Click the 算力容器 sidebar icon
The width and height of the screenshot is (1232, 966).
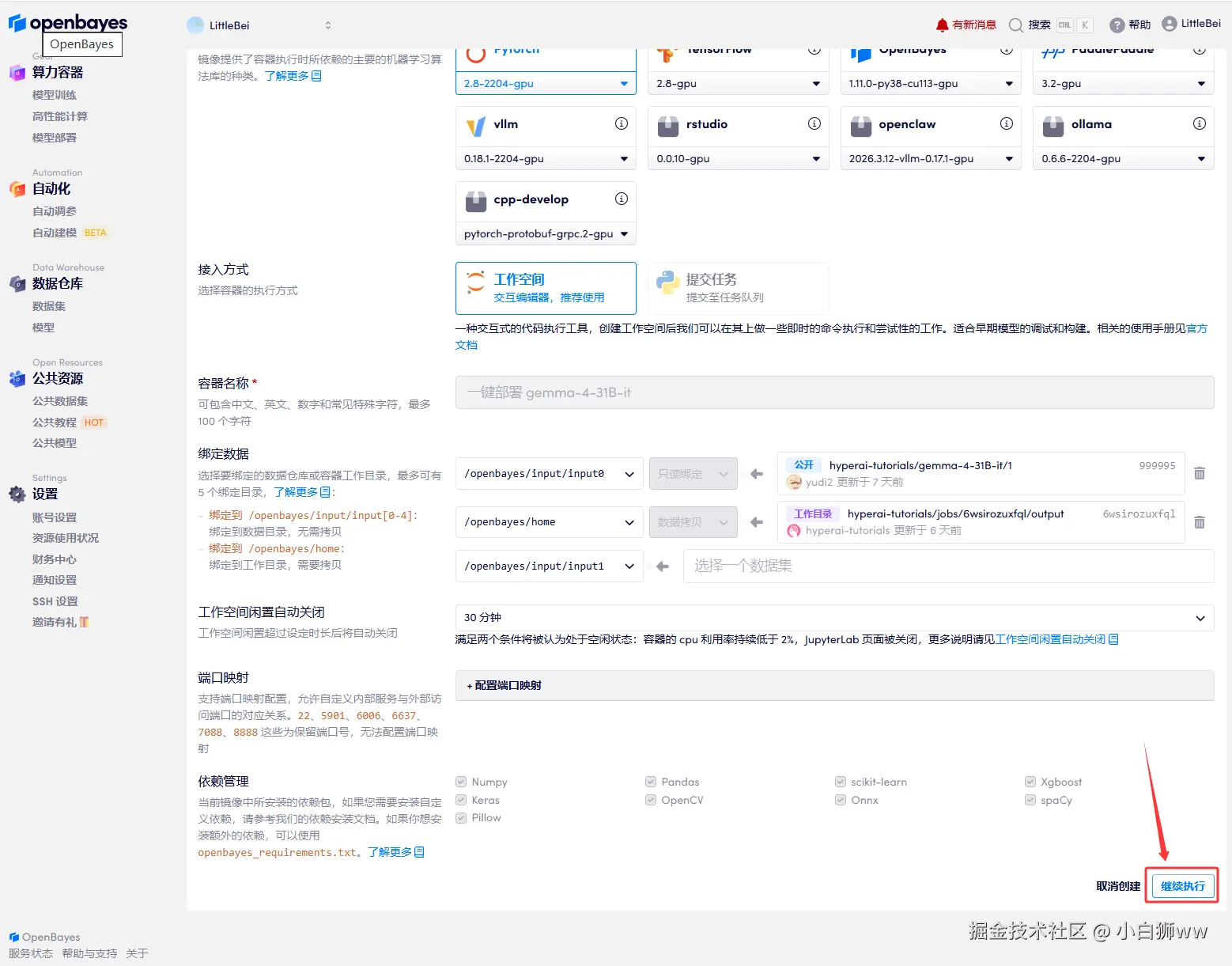pos(17,73)
